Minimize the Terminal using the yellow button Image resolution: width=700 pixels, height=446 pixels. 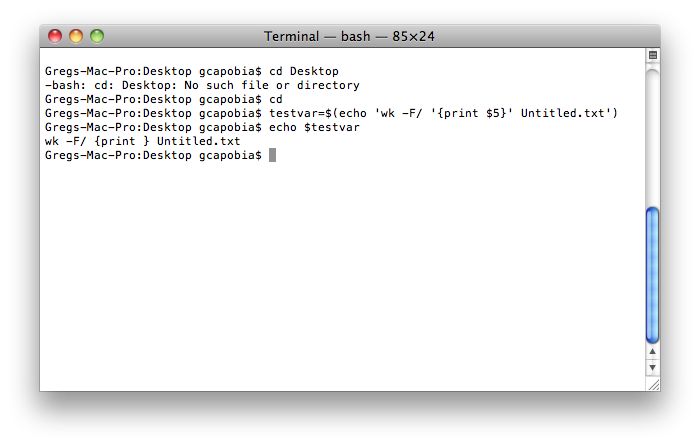coord(76,36)
